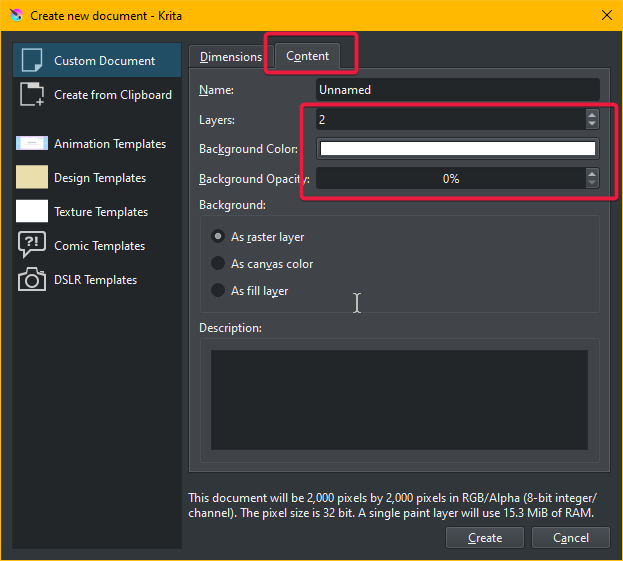
Task: Click the Comic Templates speech bubble icon
Action: (x=31, y=245)
